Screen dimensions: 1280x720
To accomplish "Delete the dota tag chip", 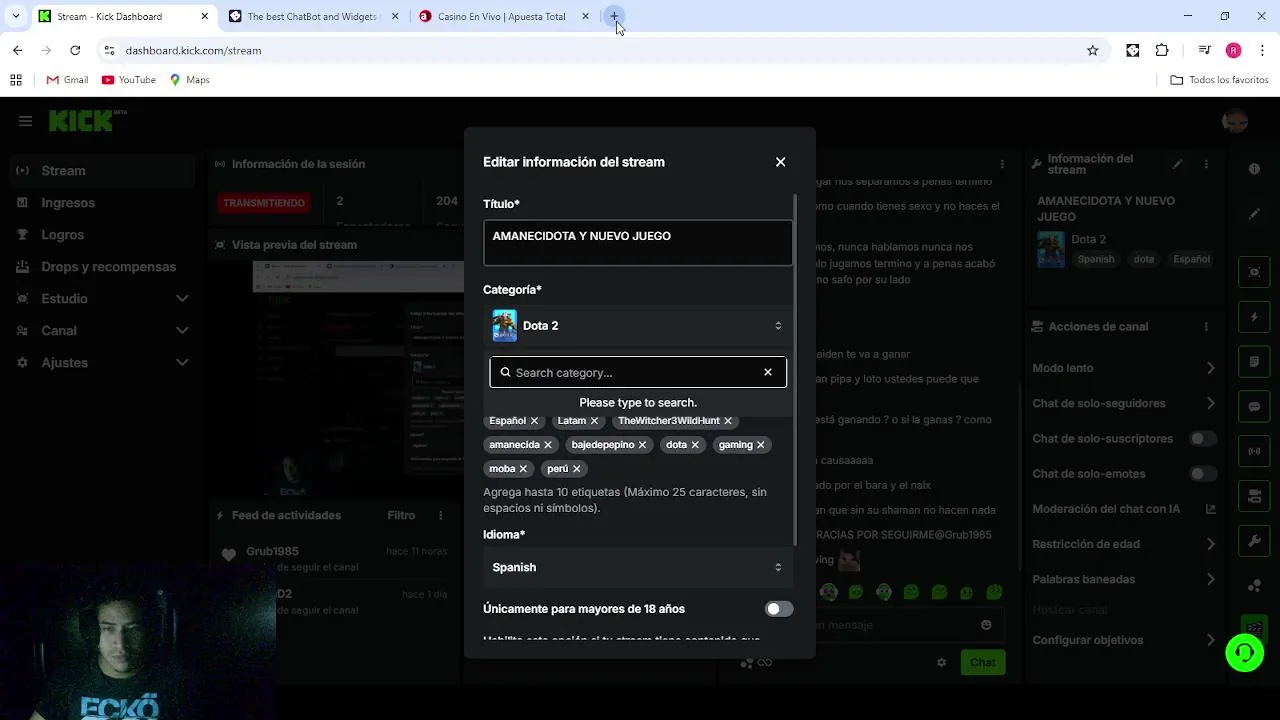I will (695, 445).
